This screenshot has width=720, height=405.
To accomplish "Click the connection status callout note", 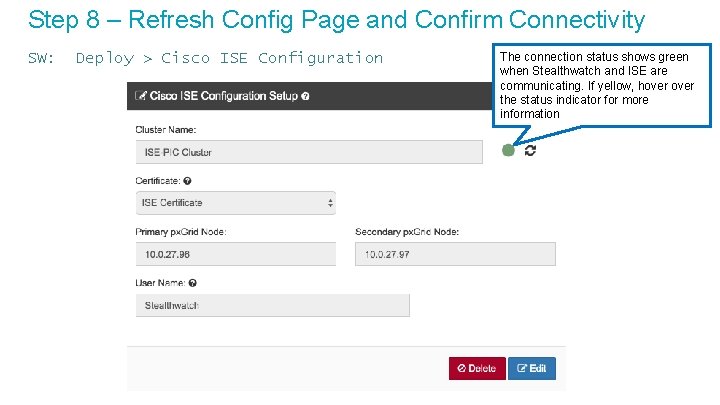I will (604, 86).
